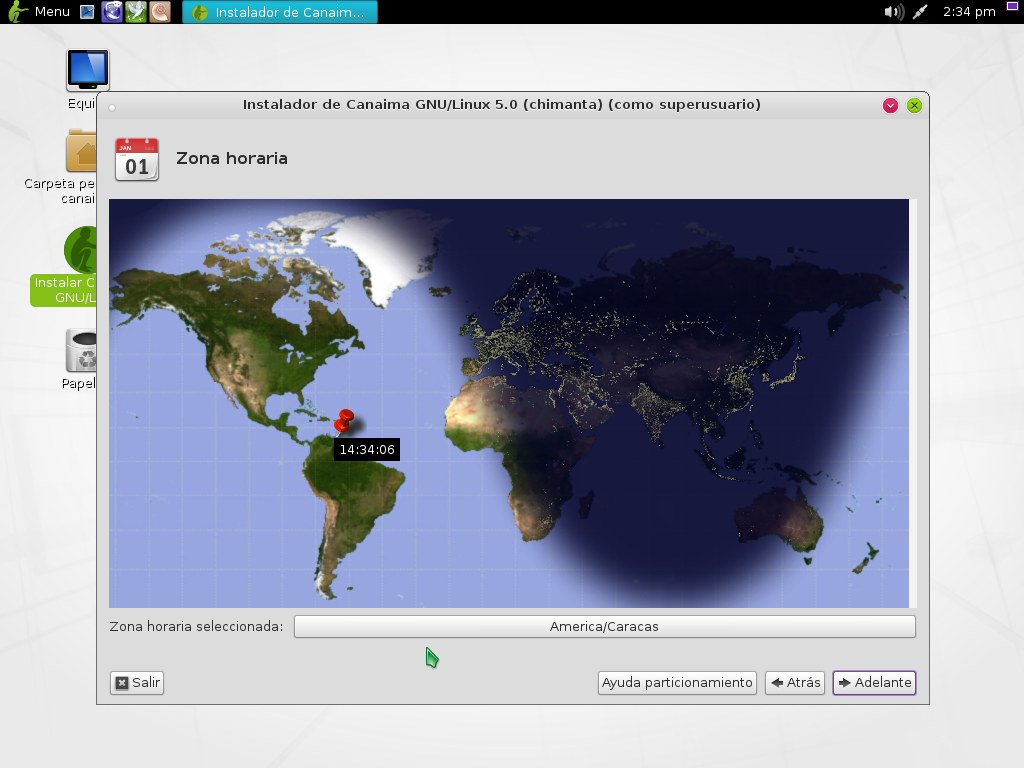This screenshot has width=1024, height=768.
Task: Open the America/Caracas timezone selector
Action: pyautogui.click(x=604, y=626)
